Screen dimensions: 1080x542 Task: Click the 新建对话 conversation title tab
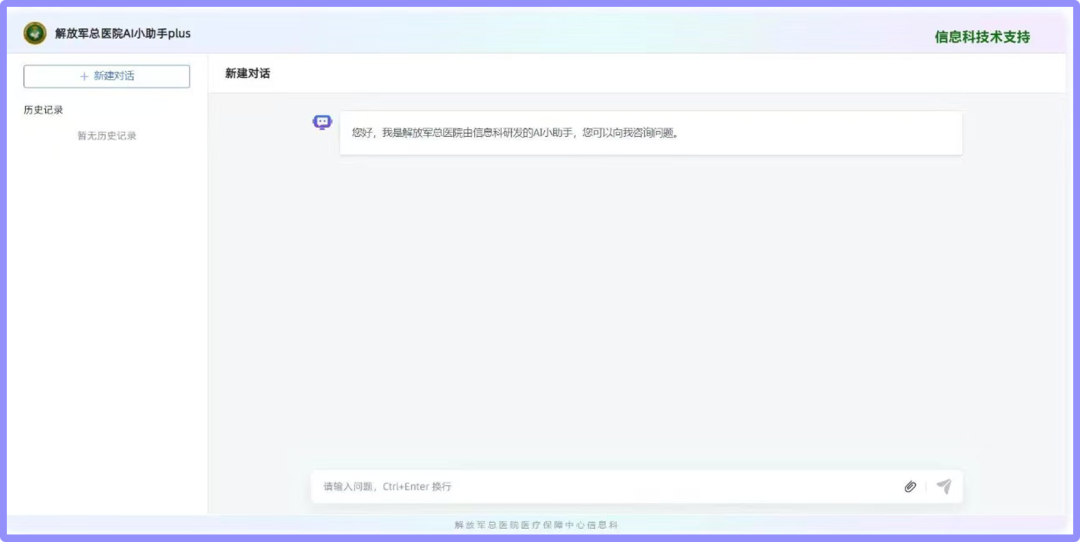pos(247,74)
